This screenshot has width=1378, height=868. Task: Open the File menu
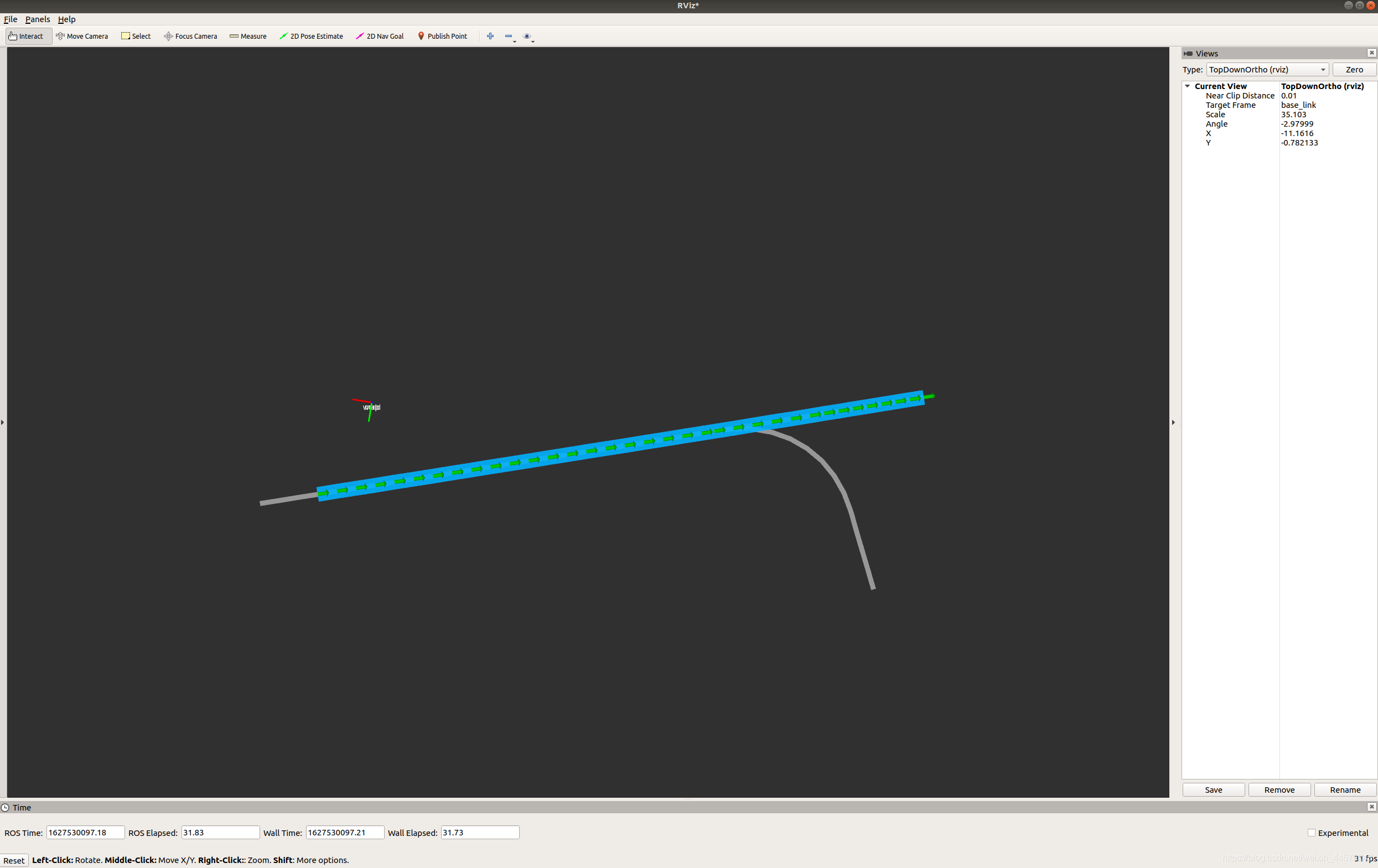pos(11,19)
